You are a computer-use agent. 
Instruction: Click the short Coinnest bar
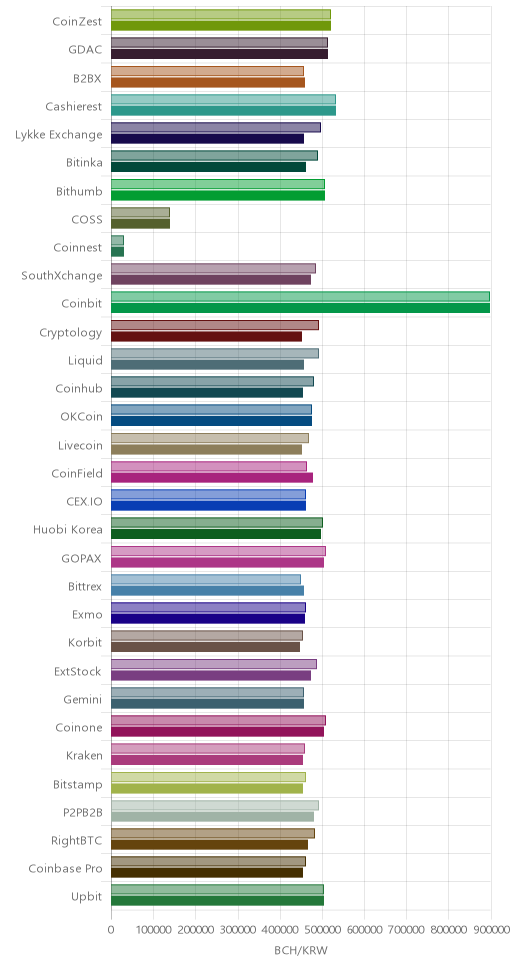click(x=117, y=251)
